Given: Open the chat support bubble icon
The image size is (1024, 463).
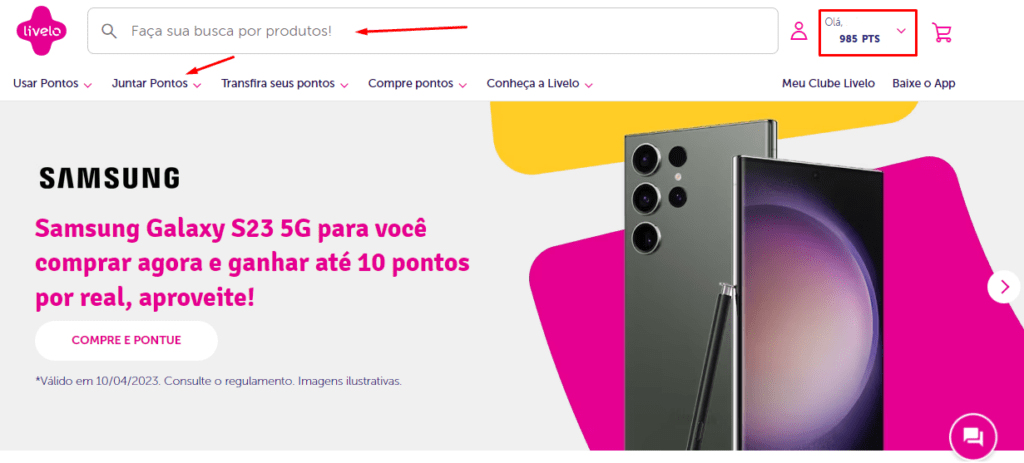Looking at the screenshot, I should (973, 436).
